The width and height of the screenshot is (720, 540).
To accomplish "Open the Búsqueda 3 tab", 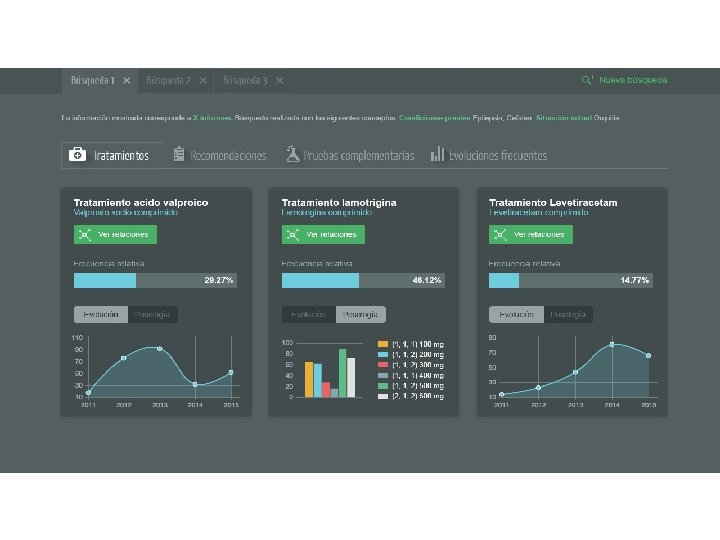I will point(245,80).
